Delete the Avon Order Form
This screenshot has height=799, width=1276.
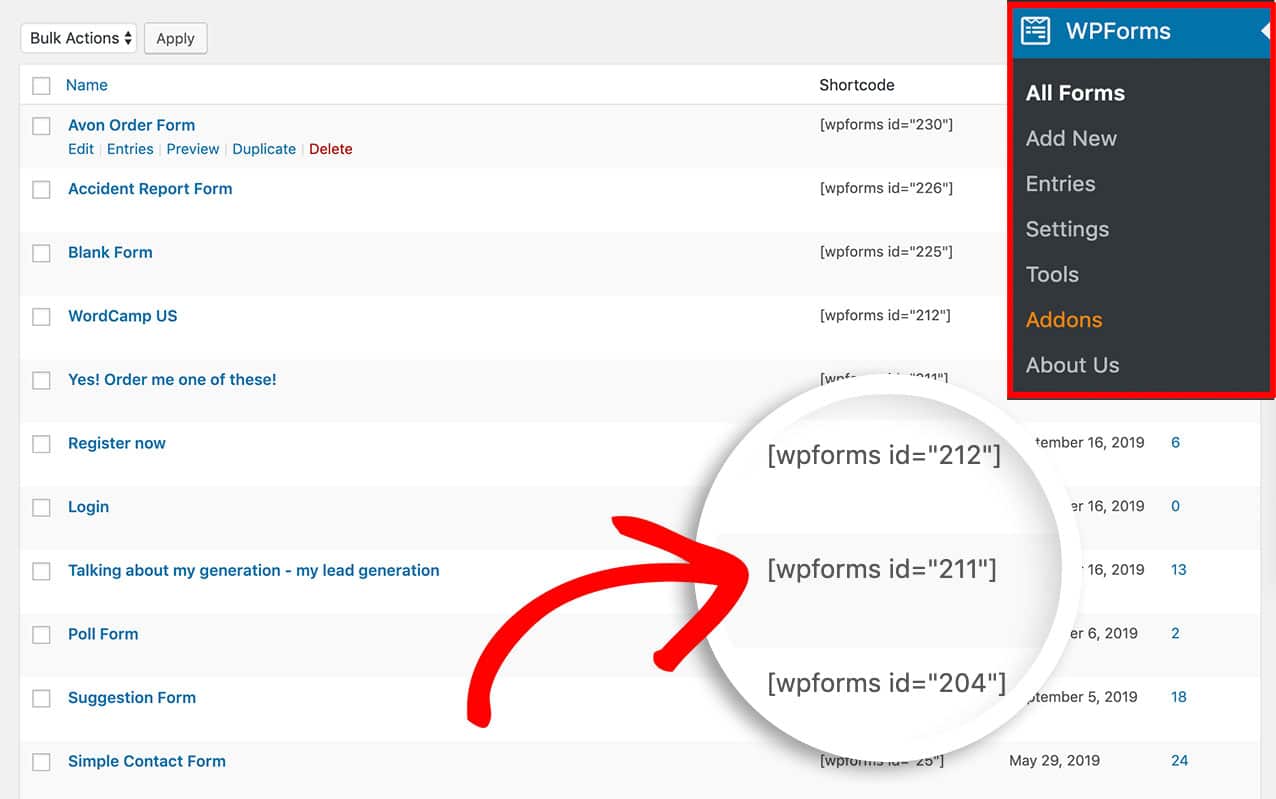(x=331, y=149)
